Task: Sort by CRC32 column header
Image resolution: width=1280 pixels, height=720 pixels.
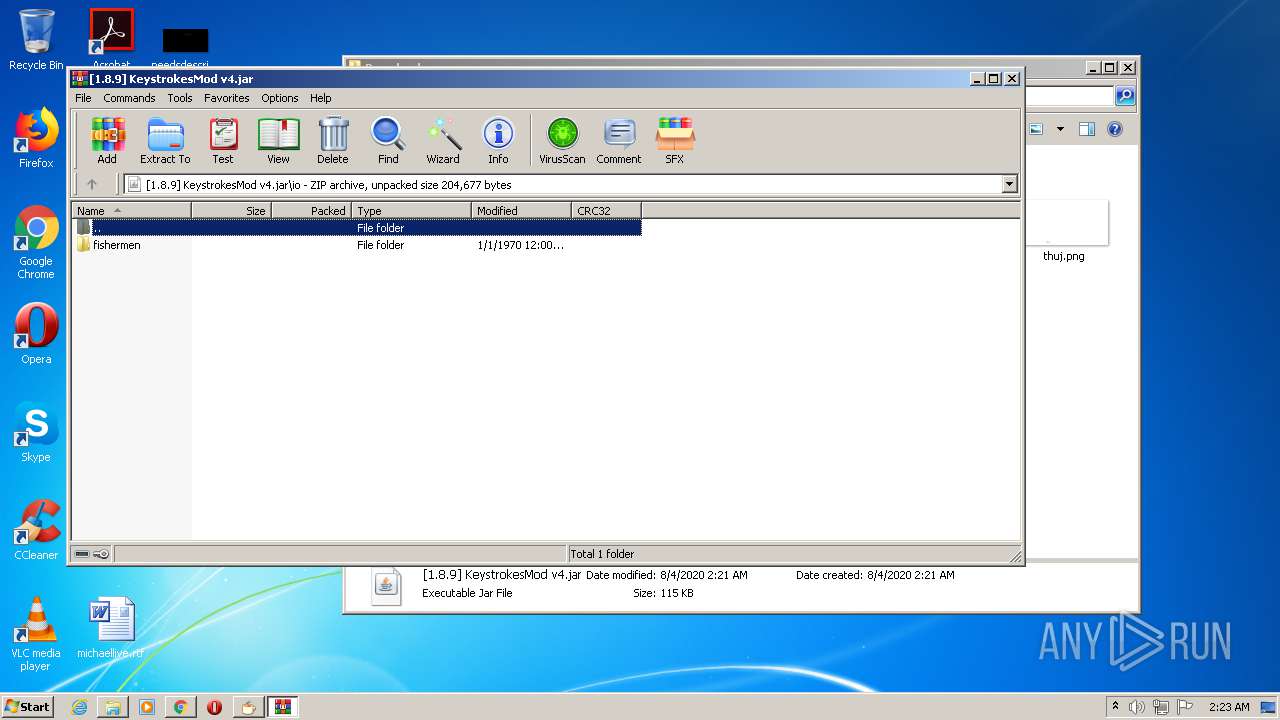Action: tap(606, 210)
